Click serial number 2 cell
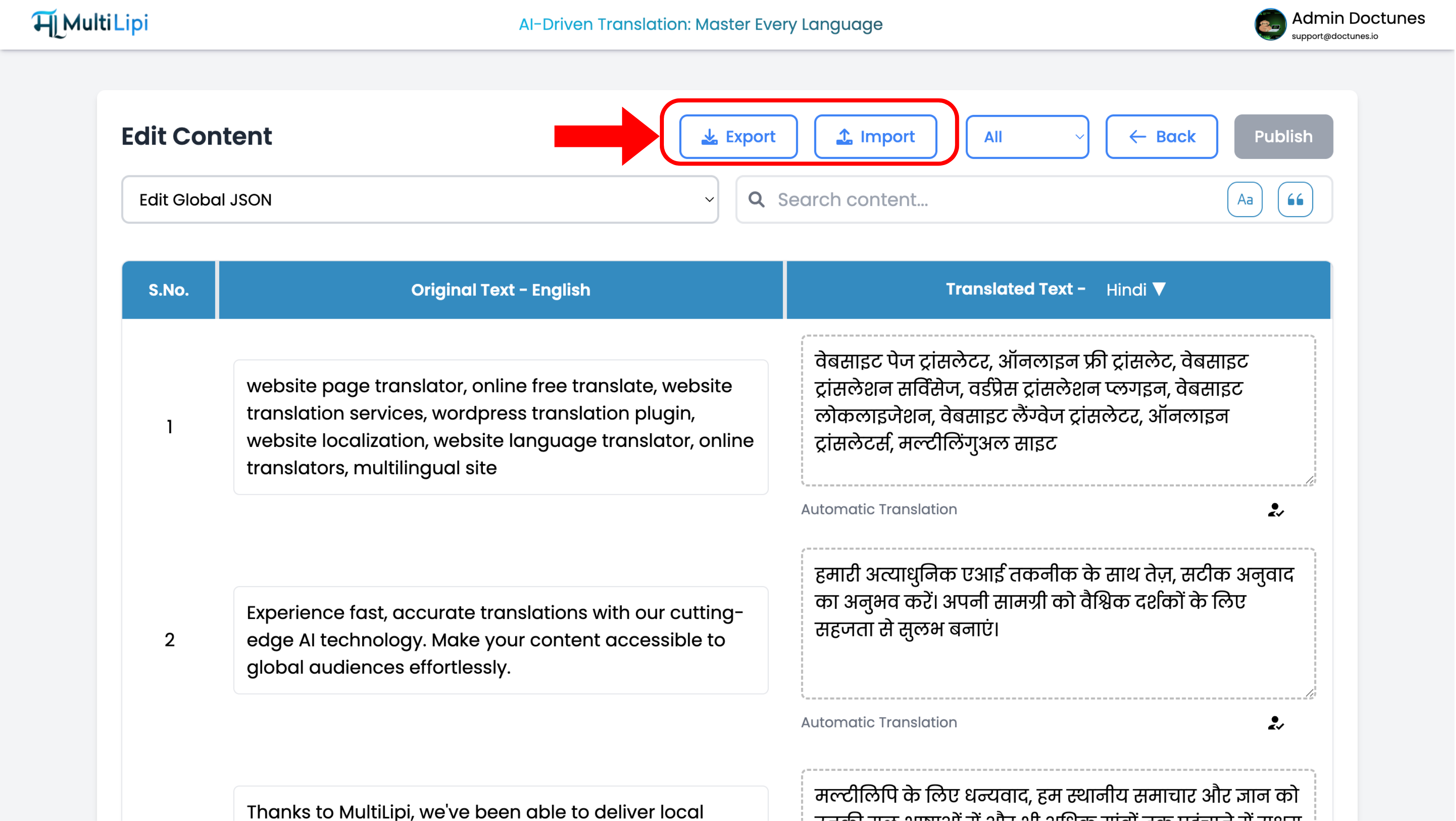 coord(169,640)
